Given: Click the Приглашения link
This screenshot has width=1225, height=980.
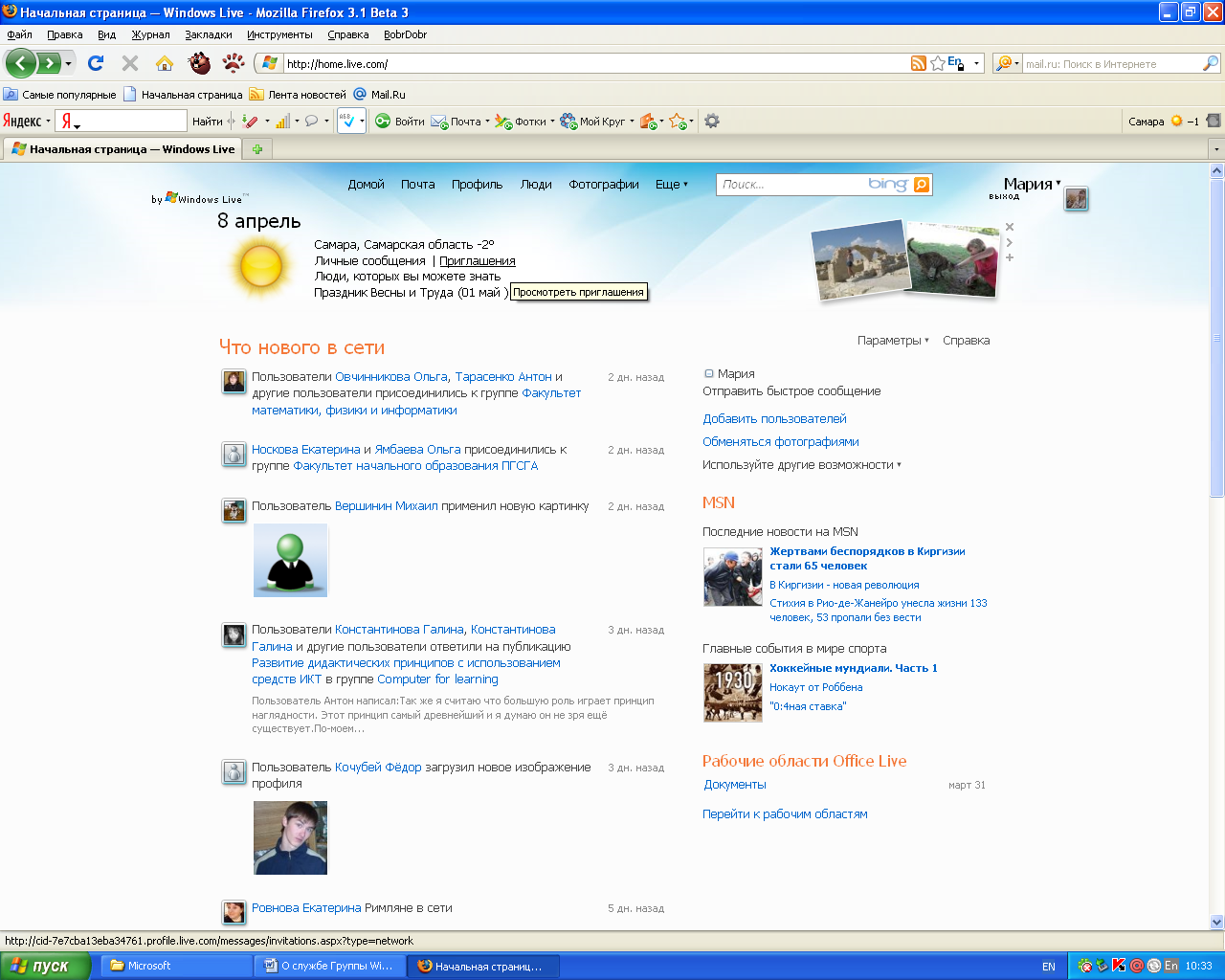Looking at the screenshot, I should point(478,260).
